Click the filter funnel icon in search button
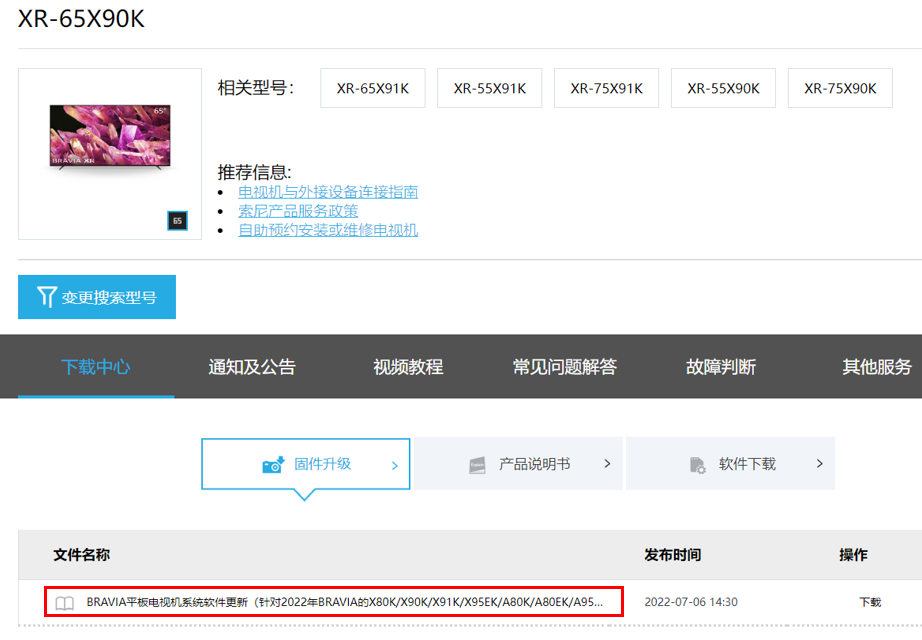The image size is (922, 640). 46,296
